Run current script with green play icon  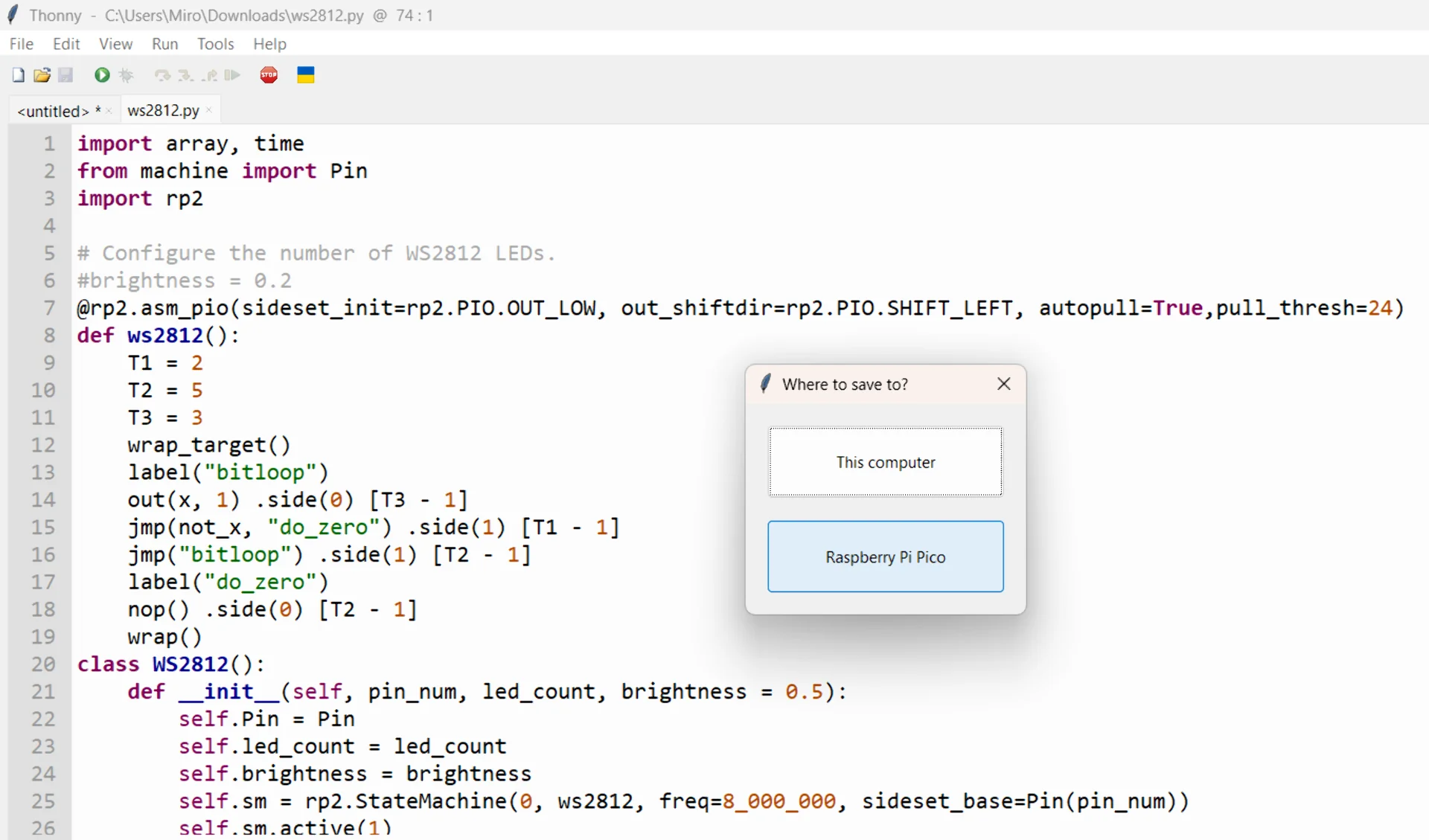tap(102, 75)
